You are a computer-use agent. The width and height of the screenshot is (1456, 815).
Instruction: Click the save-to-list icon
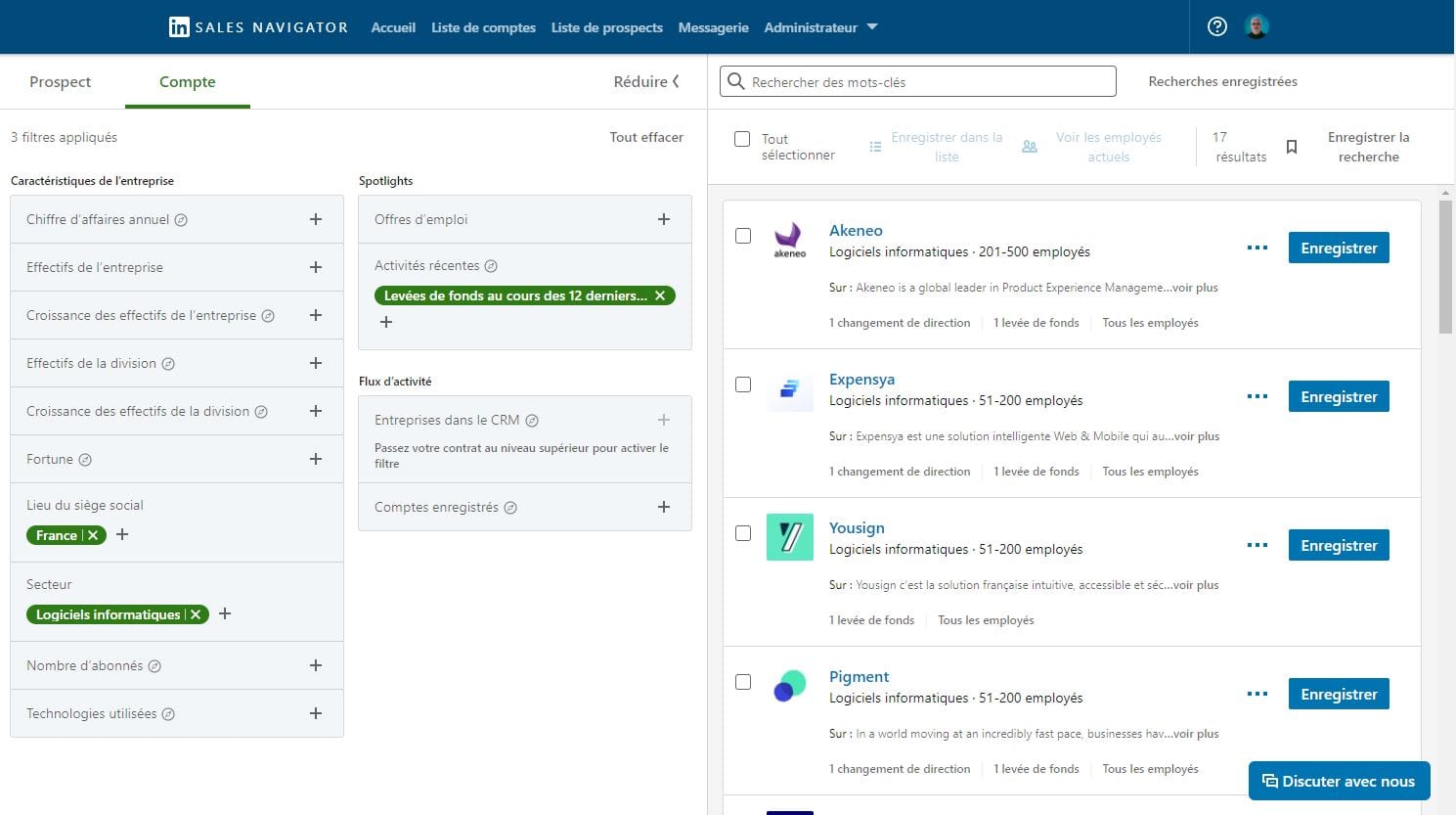pos(875,147)
